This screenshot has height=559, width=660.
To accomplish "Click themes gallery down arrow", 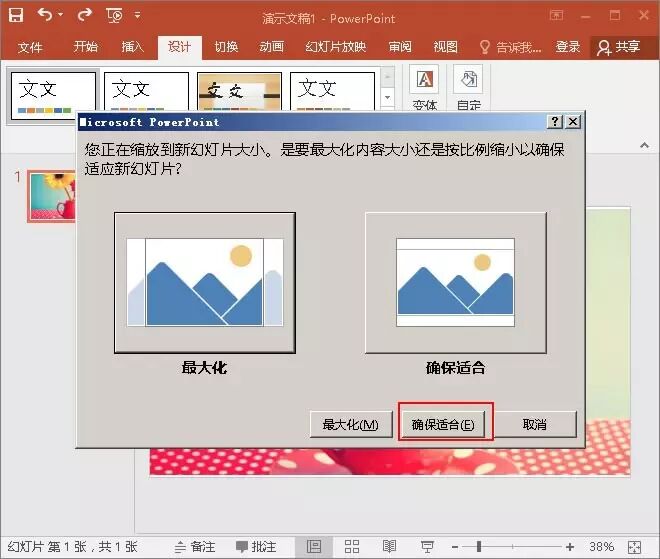I will (x=388, y=98).
